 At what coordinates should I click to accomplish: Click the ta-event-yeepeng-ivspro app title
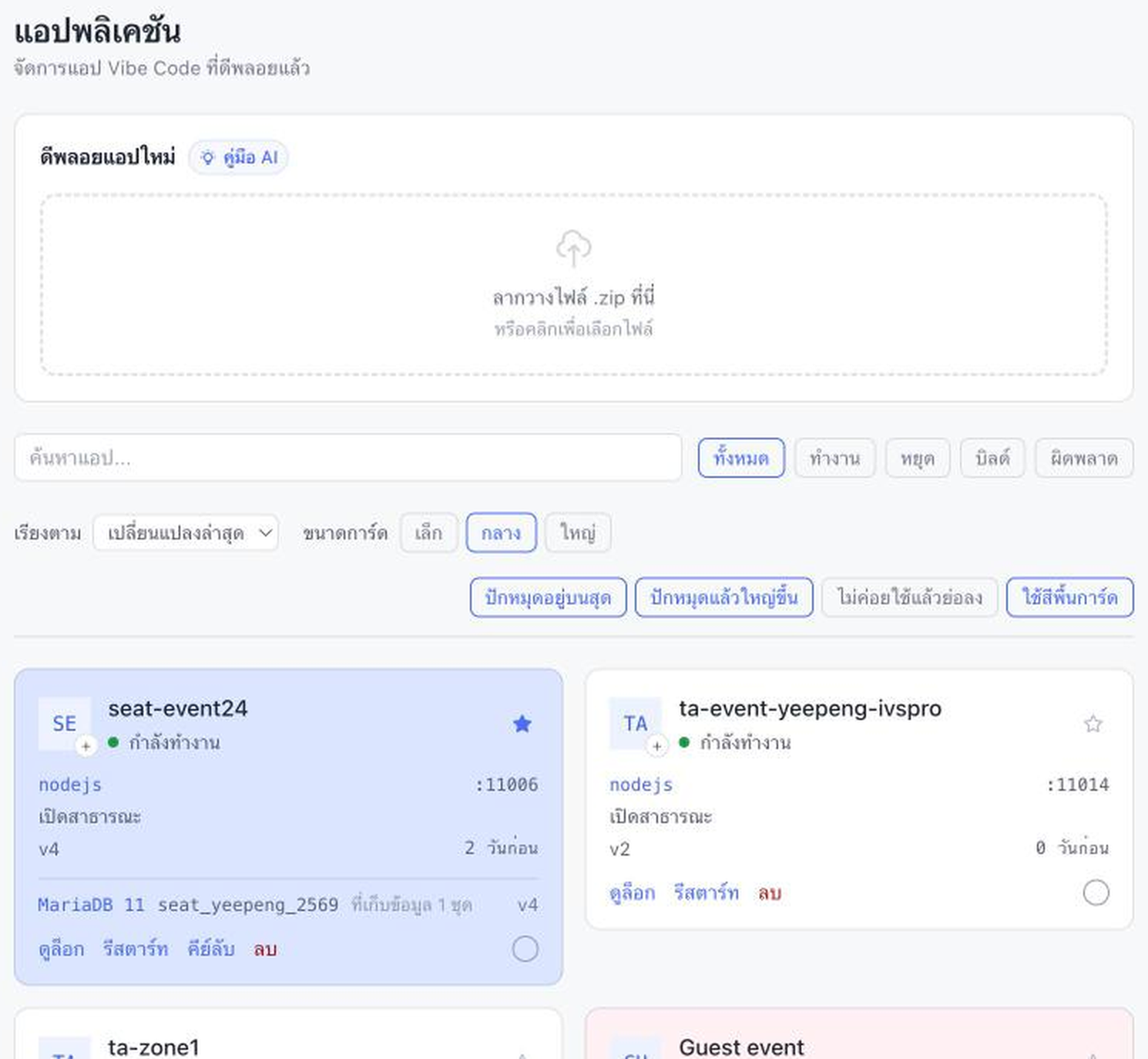pyautogui.click(x=810, y=708)
